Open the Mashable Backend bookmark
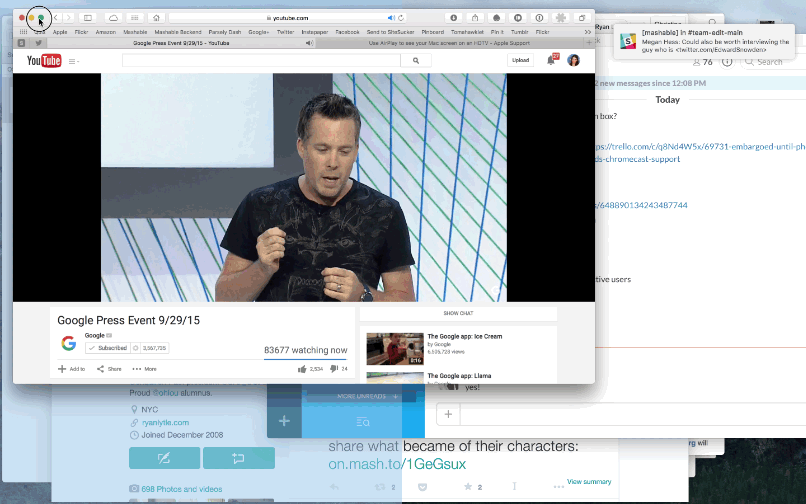806x504 pixels. (x=178, y=32)
